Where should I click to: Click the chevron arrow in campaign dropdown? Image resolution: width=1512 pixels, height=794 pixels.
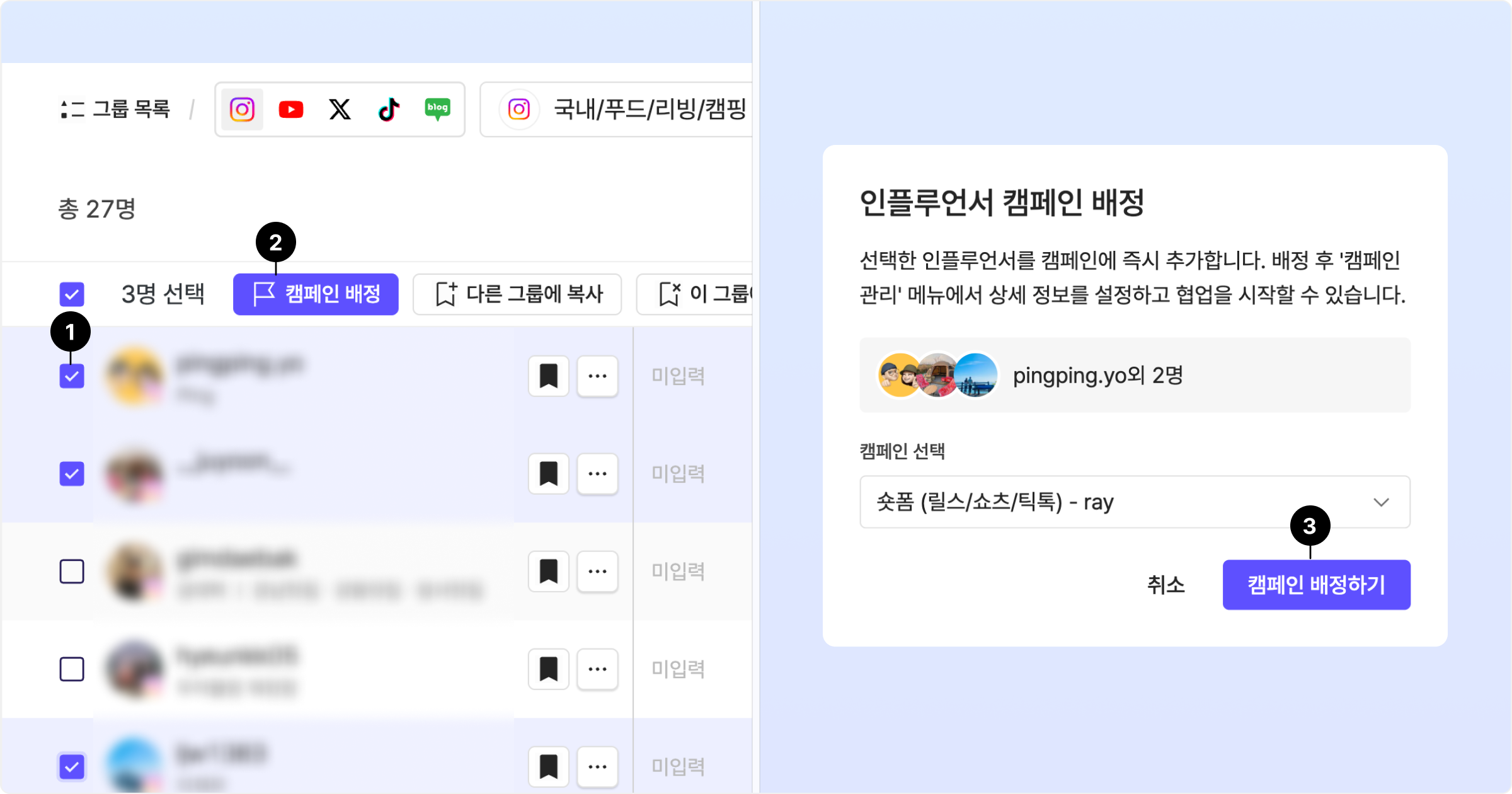[1381, 502]
